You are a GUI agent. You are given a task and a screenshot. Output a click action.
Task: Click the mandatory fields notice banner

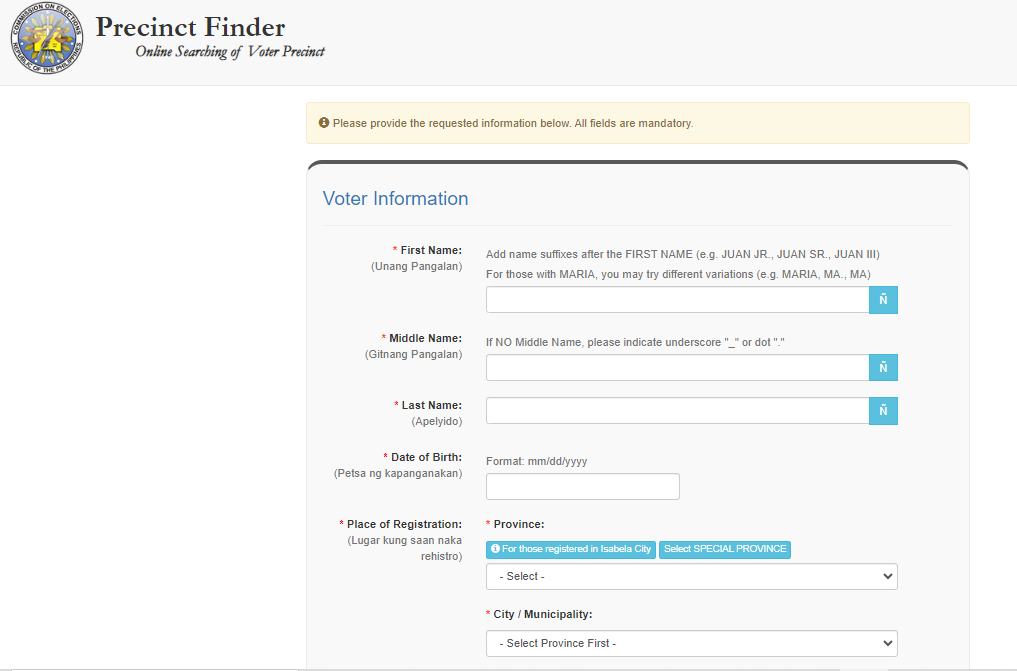coord(638,122)
